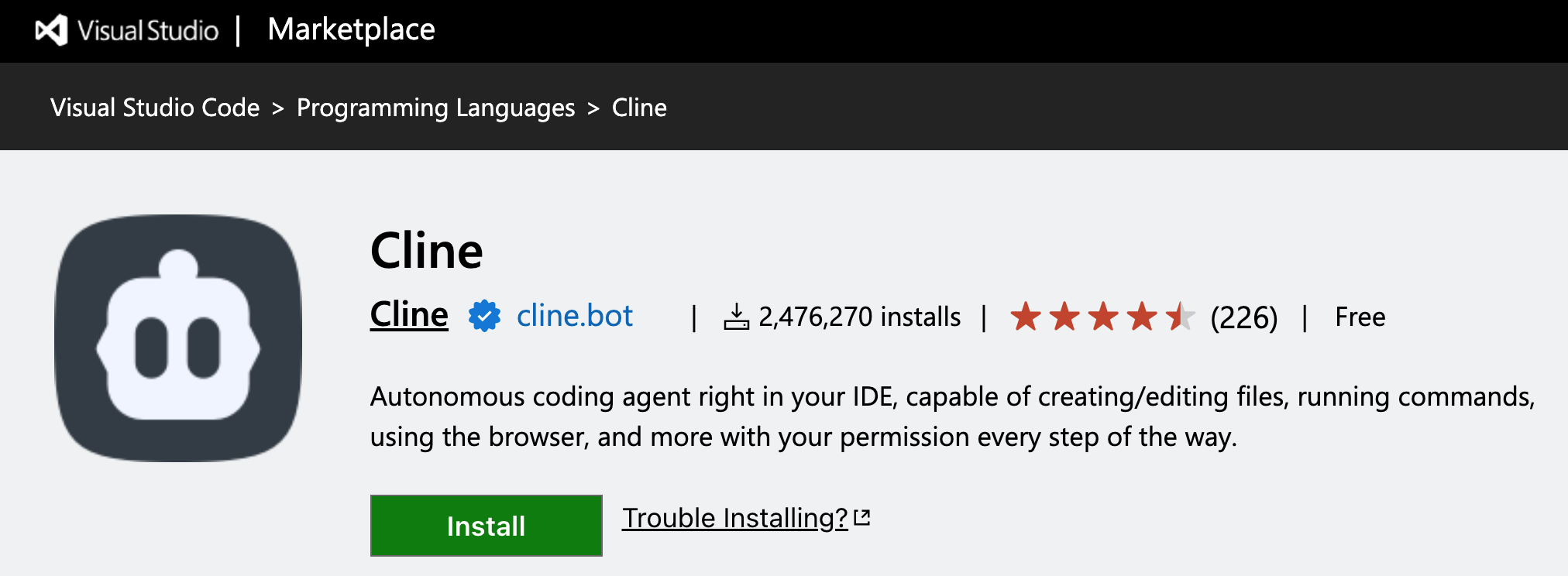Click the external link icon beside Trouble Installing
Viewport: 1568px width, 576px height.
(x=861, y=517)
